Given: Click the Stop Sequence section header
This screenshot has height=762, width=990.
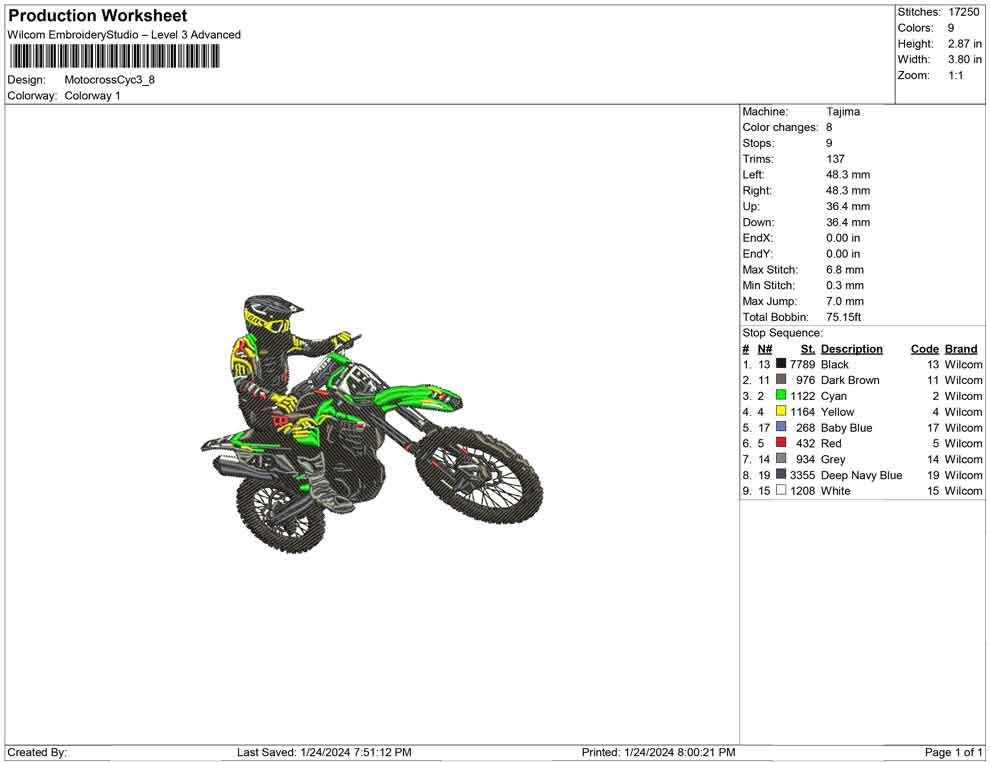Looking at the screenshot, I should 781,332.
